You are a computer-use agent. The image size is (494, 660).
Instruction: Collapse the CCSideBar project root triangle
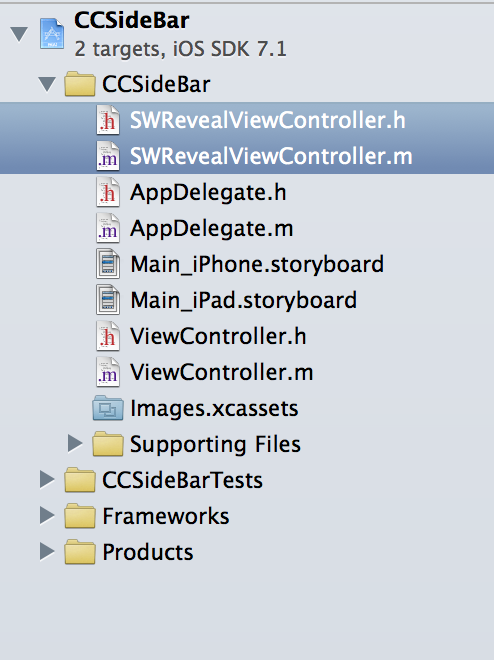click(x=19, y=34)
